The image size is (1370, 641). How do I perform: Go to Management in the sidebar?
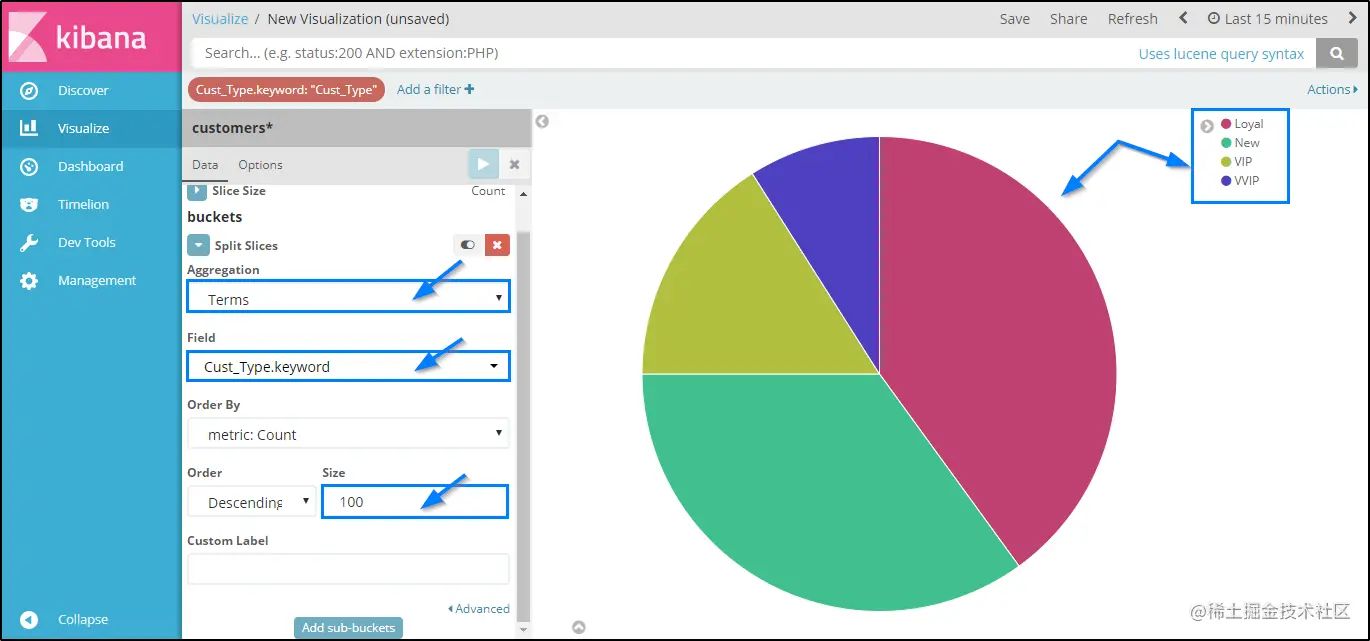97,281
